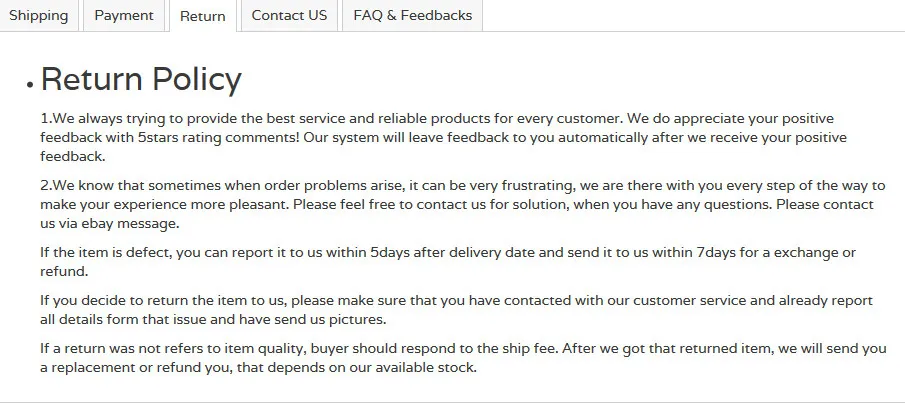Click paragraph 1 about best service

(443, 137)
